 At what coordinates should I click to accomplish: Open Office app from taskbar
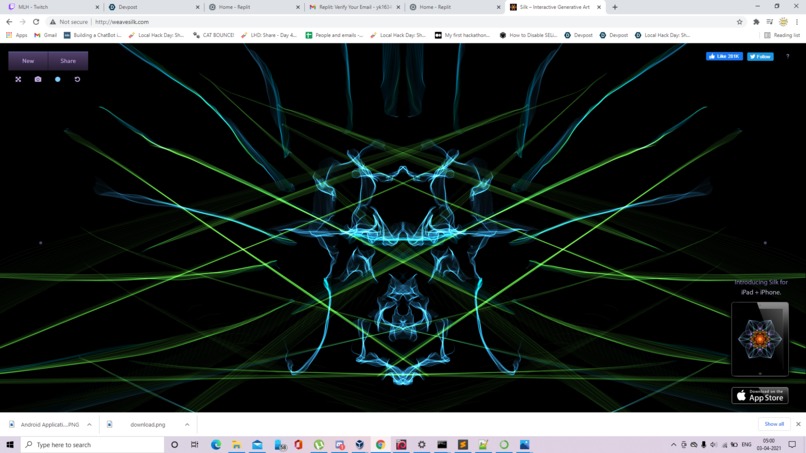tap(298, 444)
